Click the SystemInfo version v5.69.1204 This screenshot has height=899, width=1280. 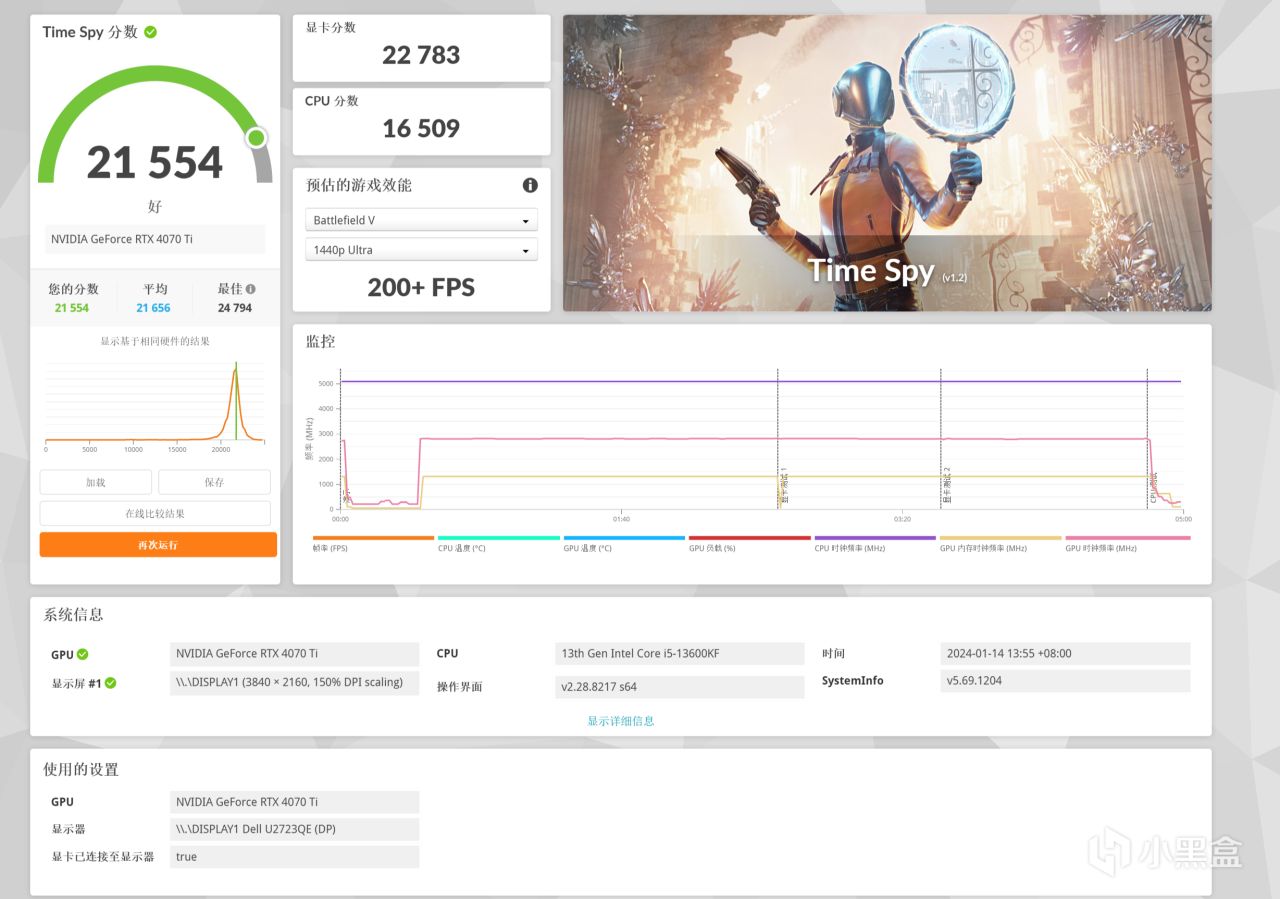1065,681
